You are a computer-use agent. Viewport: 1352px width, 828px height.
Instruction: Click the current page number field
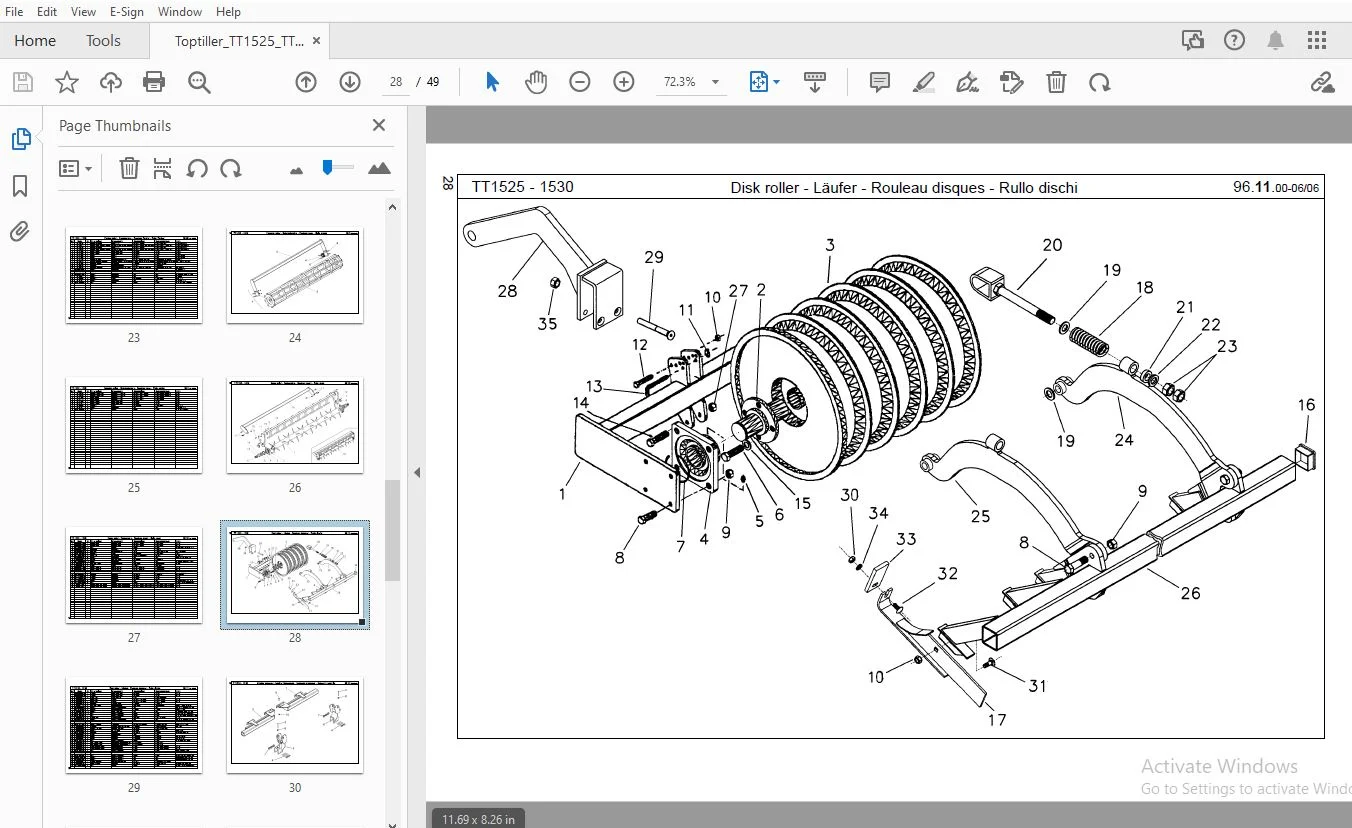396,82
